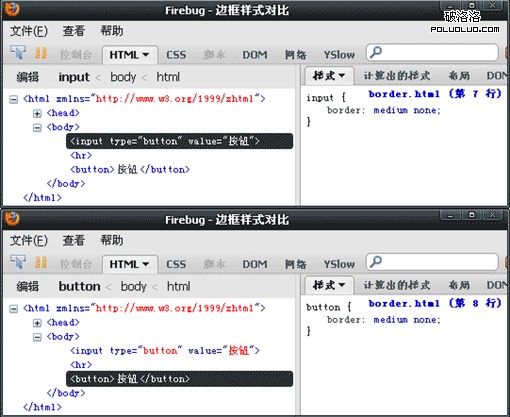Click the magnifier icon in top search box
Viewport: 510px width, 417px height.
pyautogui.click(x=376, y=52)
